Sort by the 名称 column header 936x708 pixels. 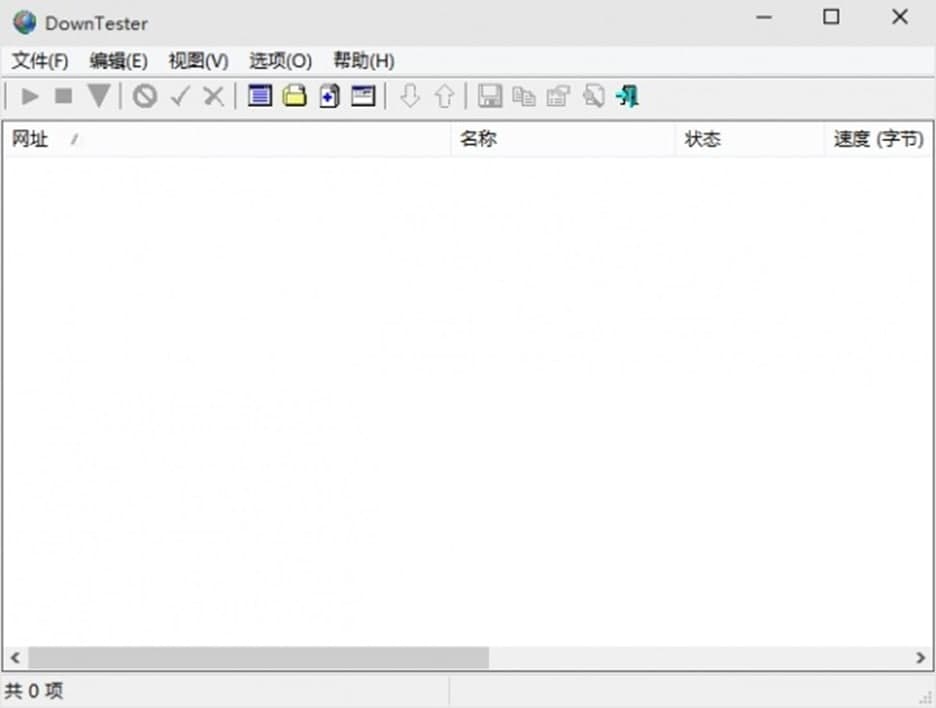(x=563, y=139)
